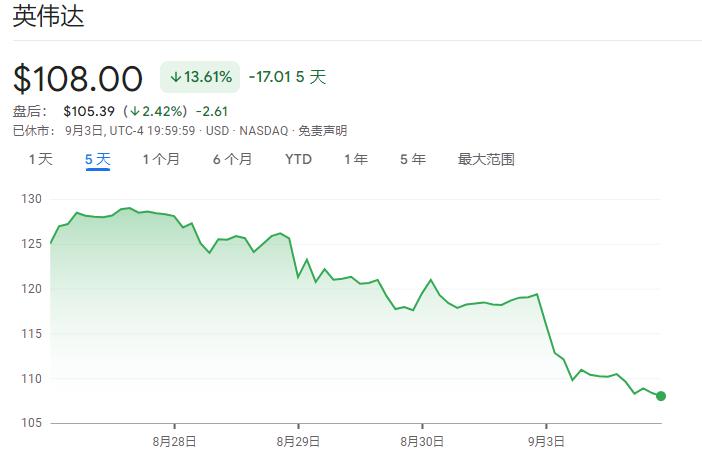Click the 8月28日 date label on the axis
The height and width of the screenshot is (459, 702).
coord(174,441)
